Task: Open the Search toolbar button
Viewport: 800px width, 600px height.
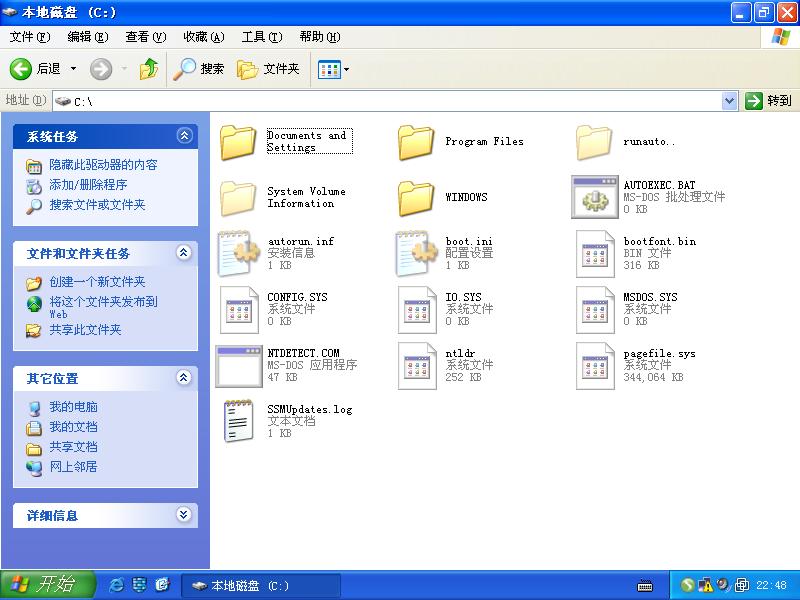Action: 198,69
